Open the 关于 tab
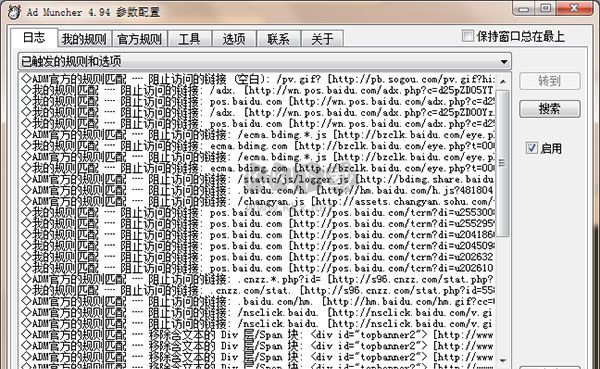Screen dimensions: 600x369 322,39
